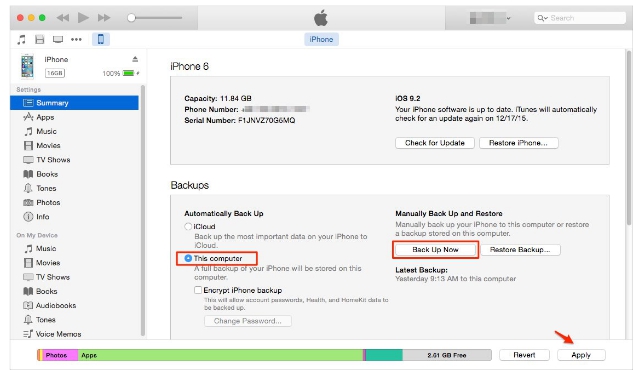
Task: Click Movies icon under On My Device
Action: point(28,263)
